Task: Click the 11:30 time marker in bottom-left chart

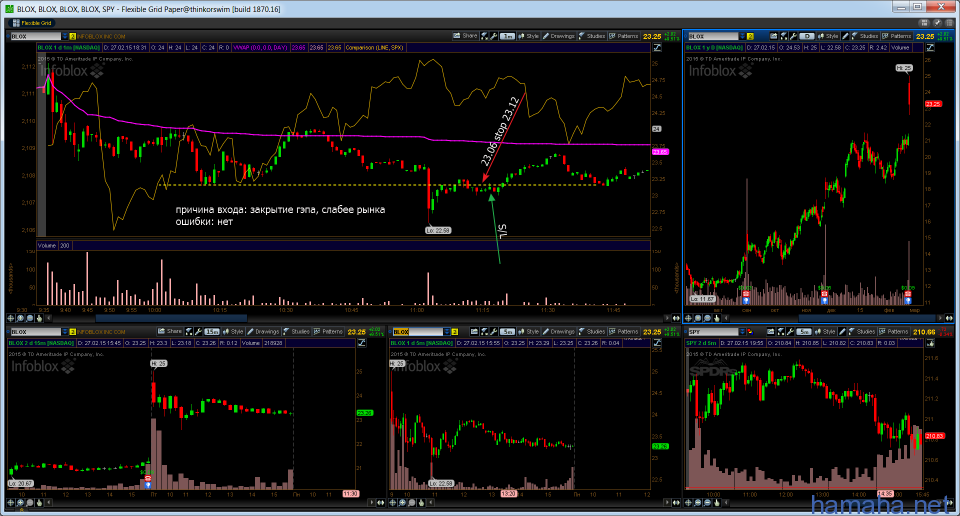Action: click(x=350, y=494)
